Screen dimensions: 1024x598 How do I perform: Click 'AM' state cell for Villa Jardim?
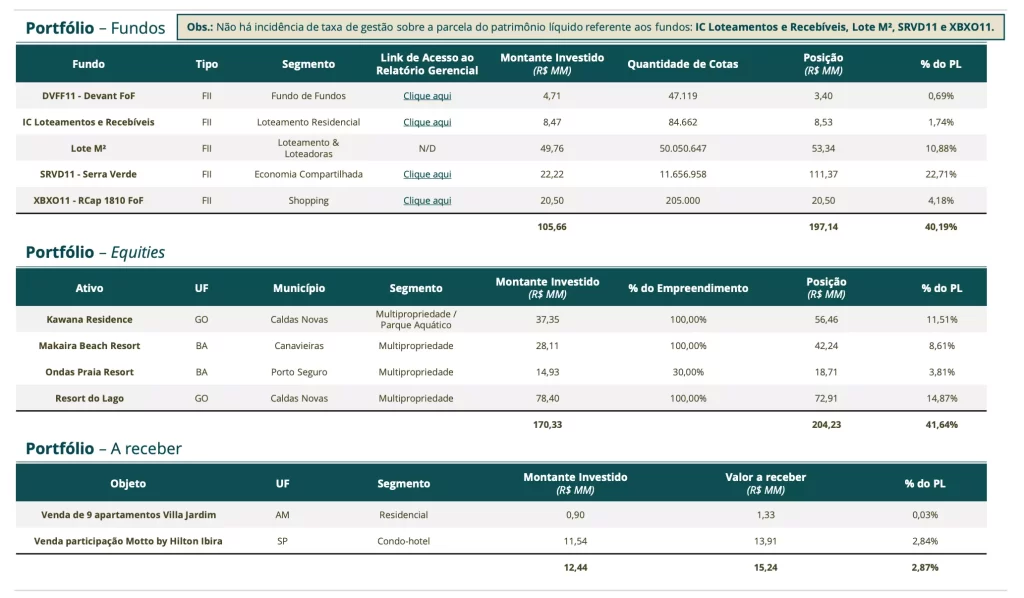click(x=282, y=515)
